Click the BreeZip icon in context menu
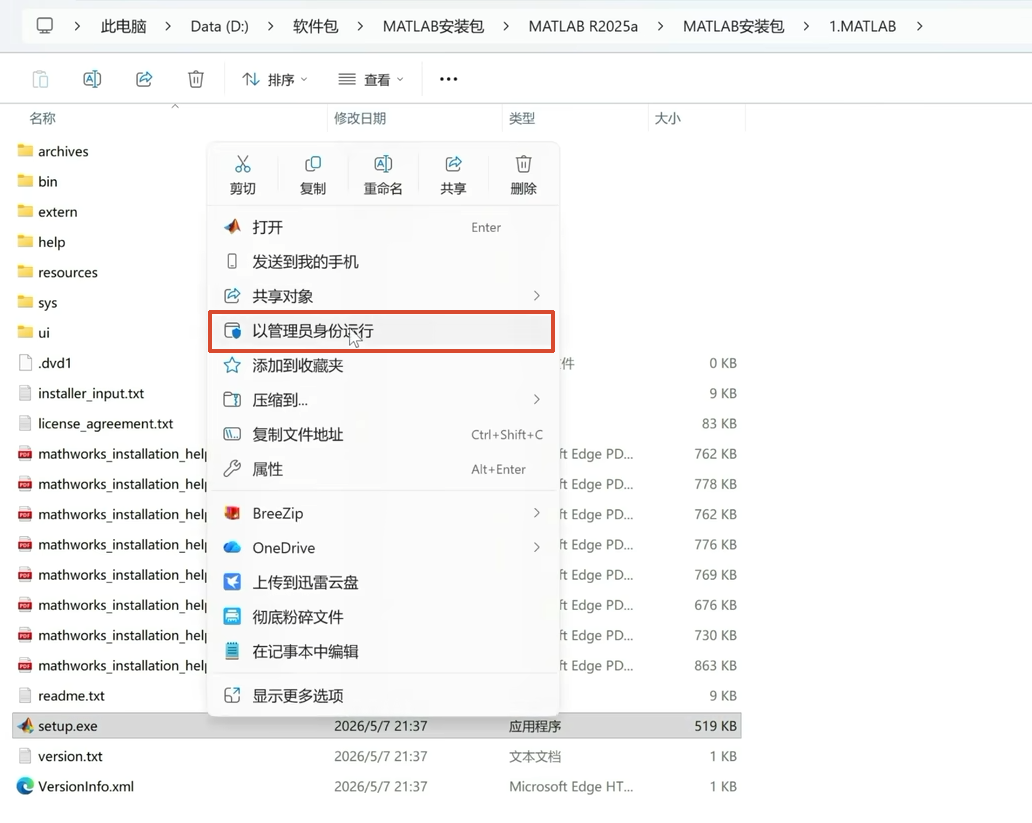The height and width of the screenshot is (823, 1032). click(x=232, y=513)
